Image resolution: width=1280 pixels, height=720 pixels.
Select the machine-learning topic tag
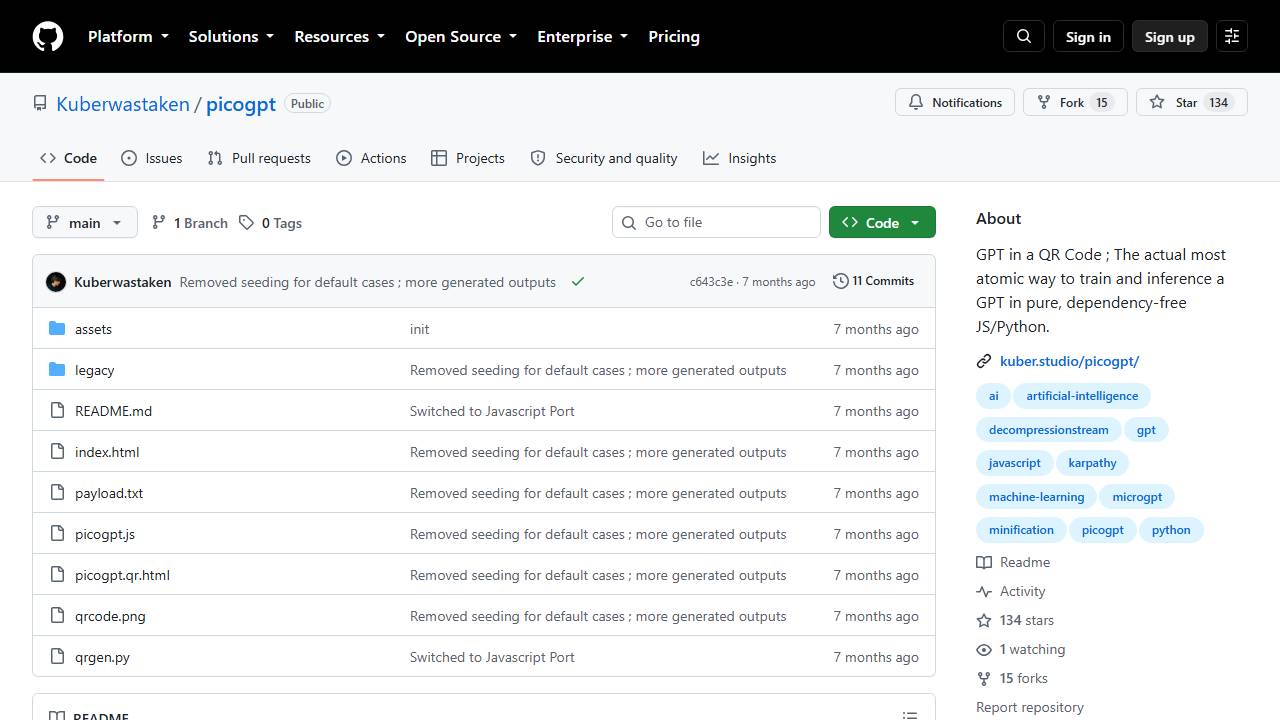(1036, 496)
